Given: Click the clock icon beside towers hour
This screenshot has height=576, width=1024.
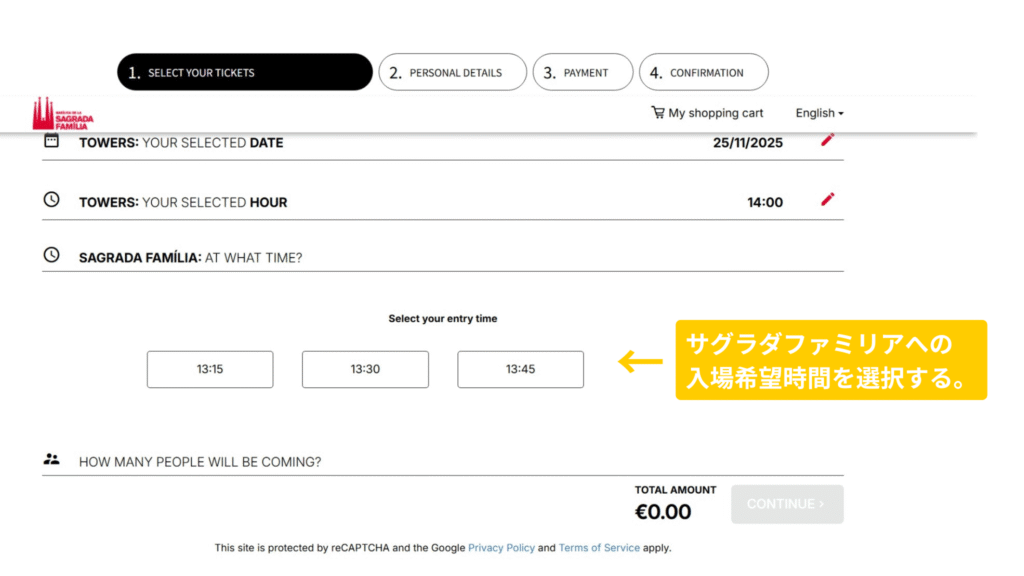Looking at the screenshot, I should (52, 200).
